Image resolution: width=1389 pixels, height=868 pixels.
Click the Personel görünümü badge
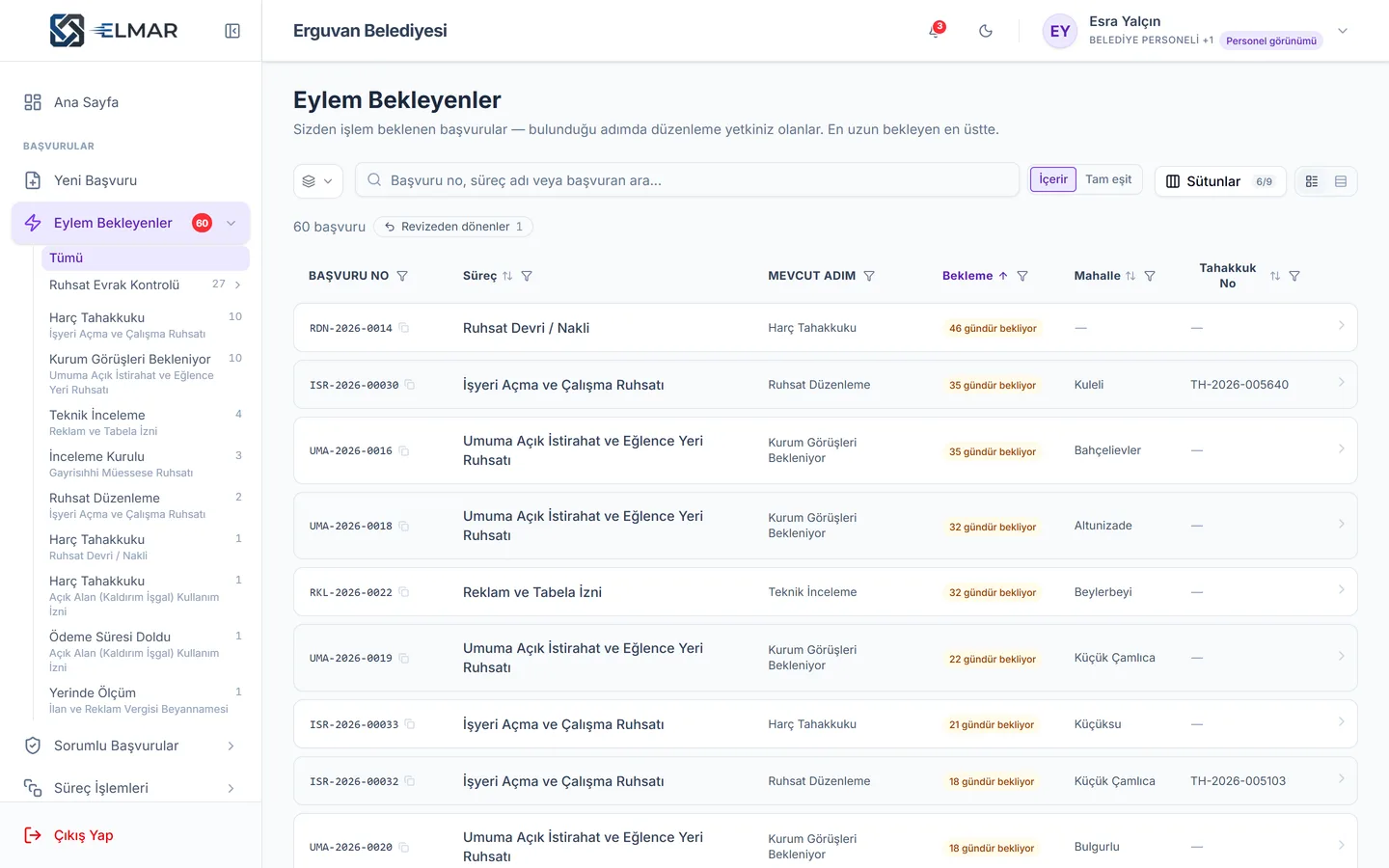click(1271, 41)
